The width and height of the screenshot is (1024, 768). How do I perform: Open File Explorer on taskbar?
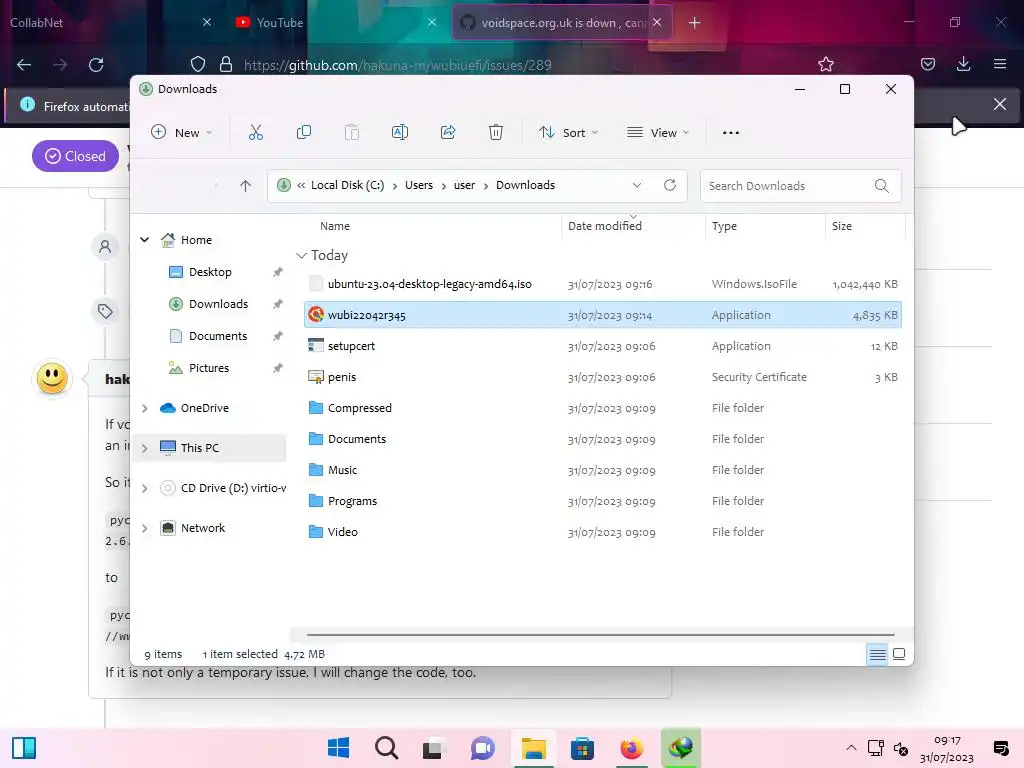coord(534,748)
